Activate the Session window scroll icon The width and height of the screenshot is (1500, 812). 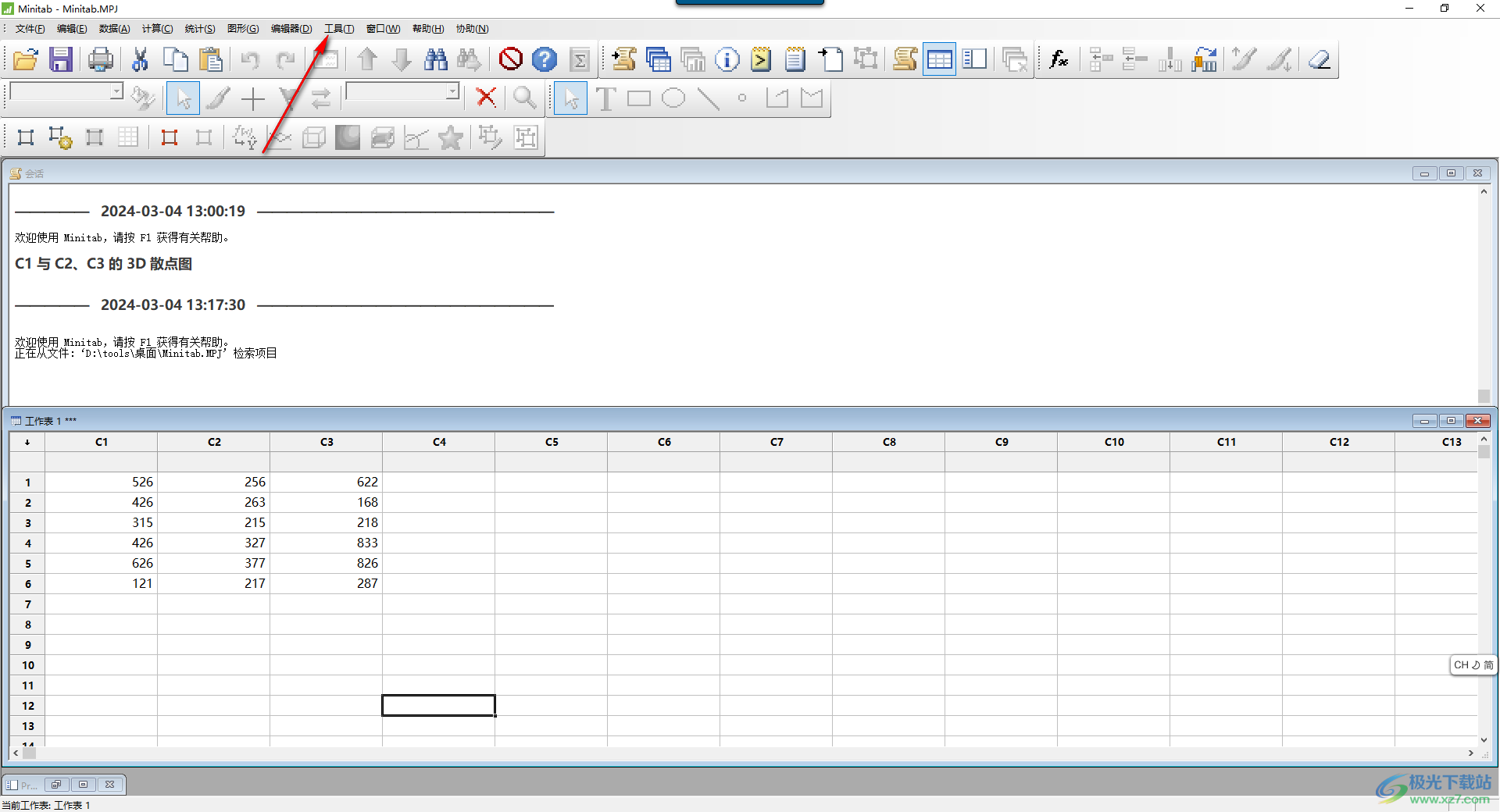[905, 59]
